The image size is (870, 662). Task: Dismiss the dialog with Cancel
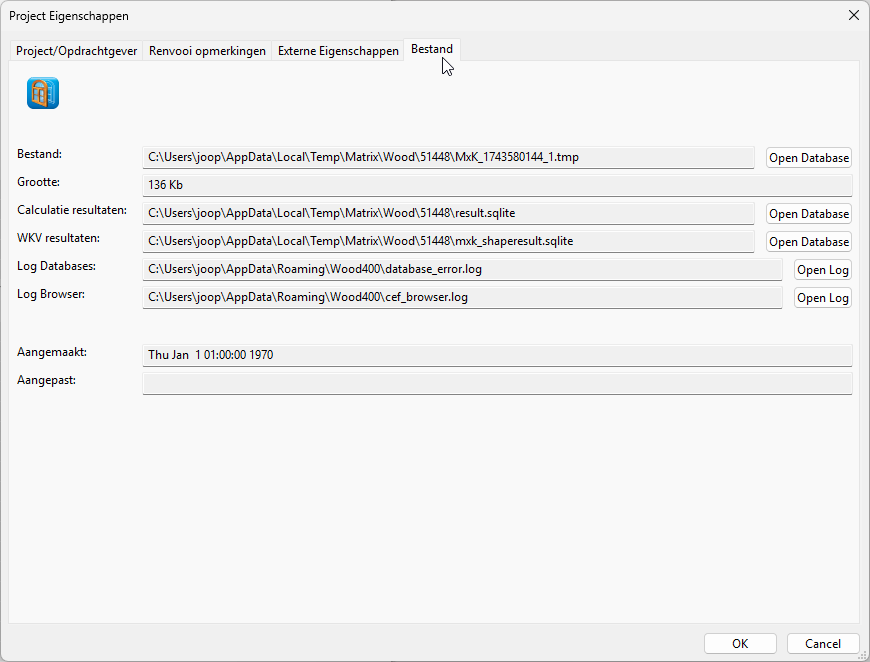pyautogui.click(x=822, y=643)
